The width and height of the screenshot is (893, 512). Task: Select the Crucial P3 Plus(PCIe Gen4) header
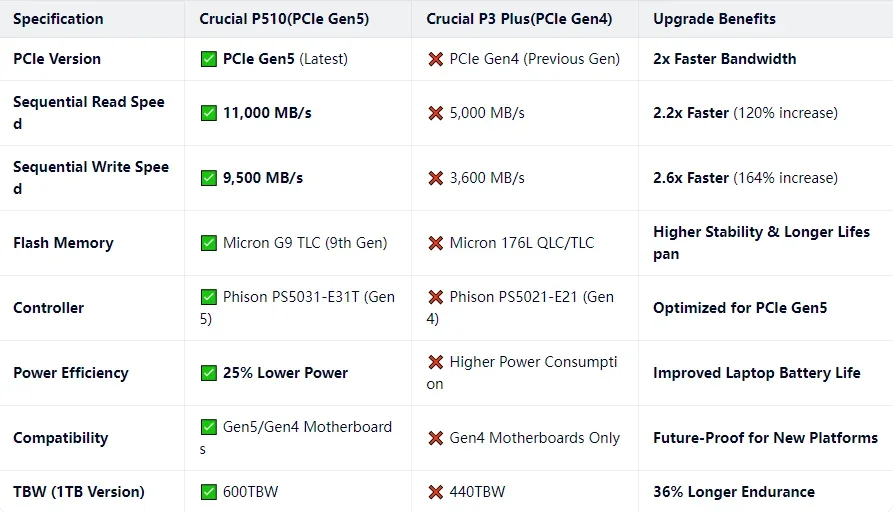(519, 19)
